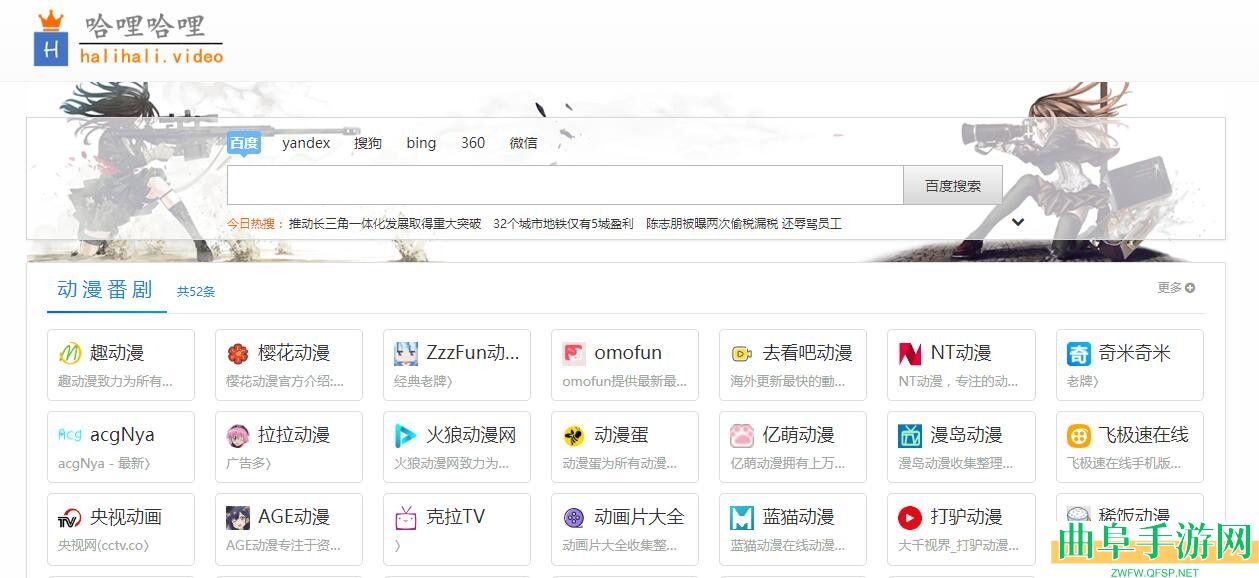Focus the search text field
Screen dimensions: 1259x578
pos(565,185)
